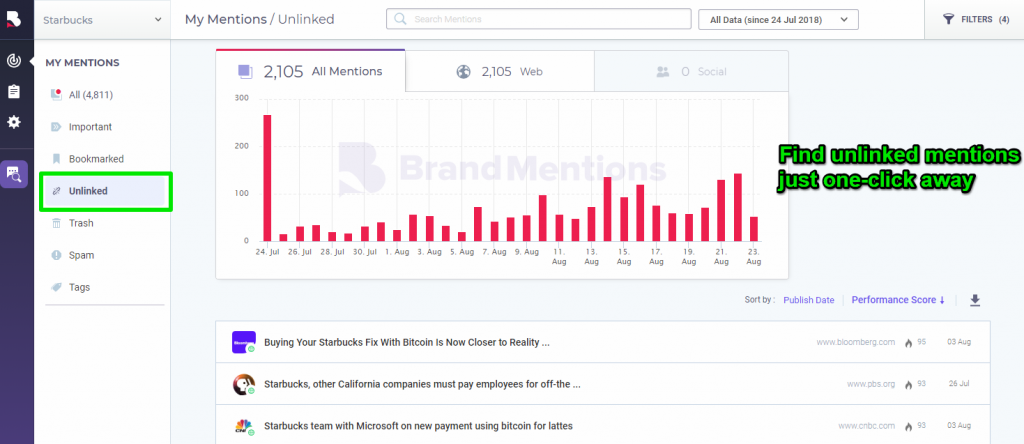Click the bookmark ribbon icon
The width and height of the screenshot is (1024, 444).
click(57, 159)
